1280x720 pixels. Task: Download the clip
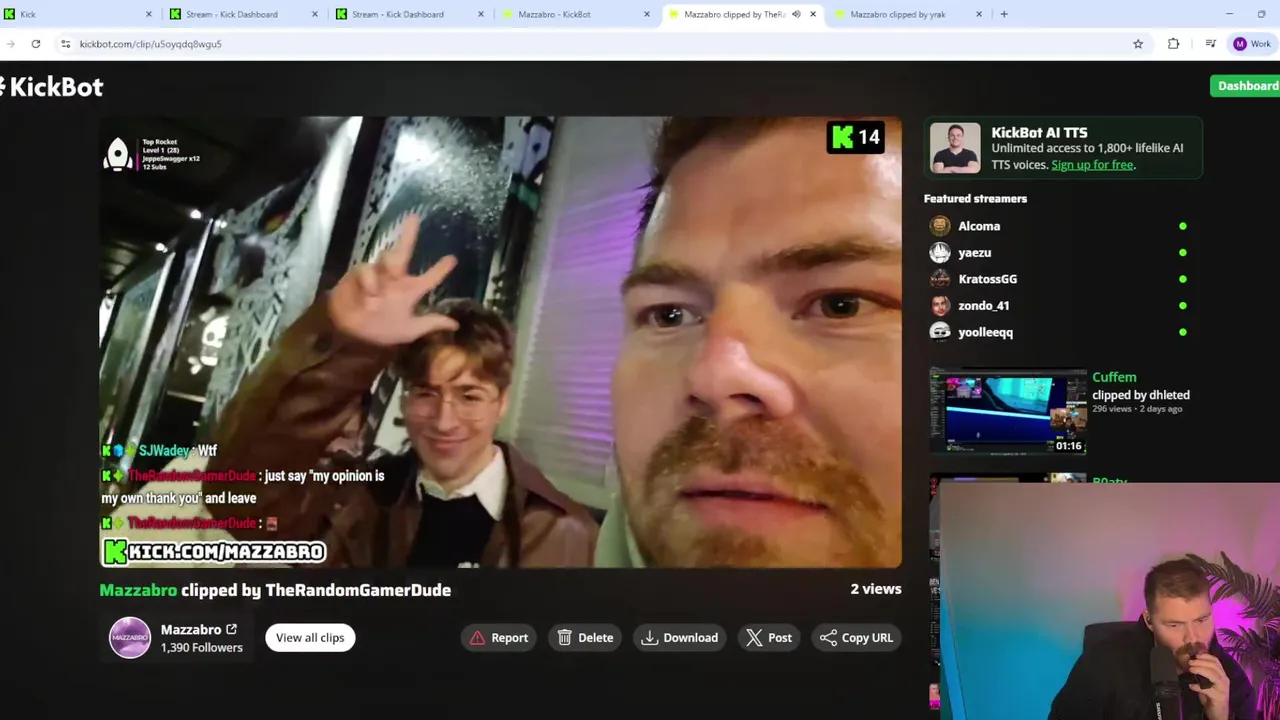[x=680, y=638]
